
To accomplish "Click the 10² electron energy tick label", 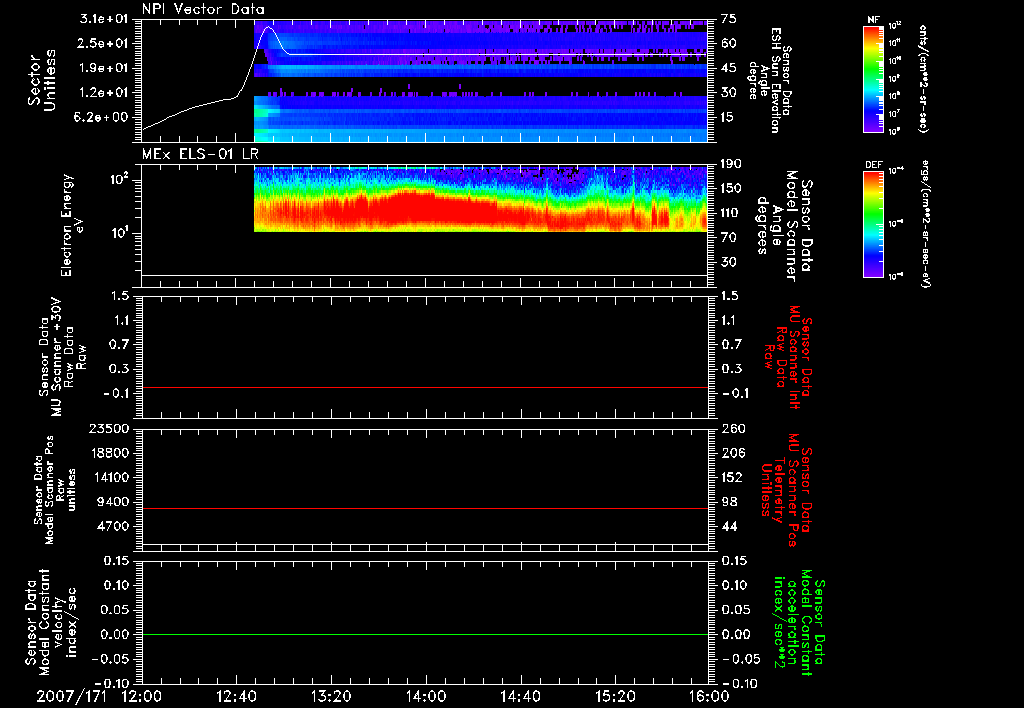I will pyautogui.click(x=119, y=179).
